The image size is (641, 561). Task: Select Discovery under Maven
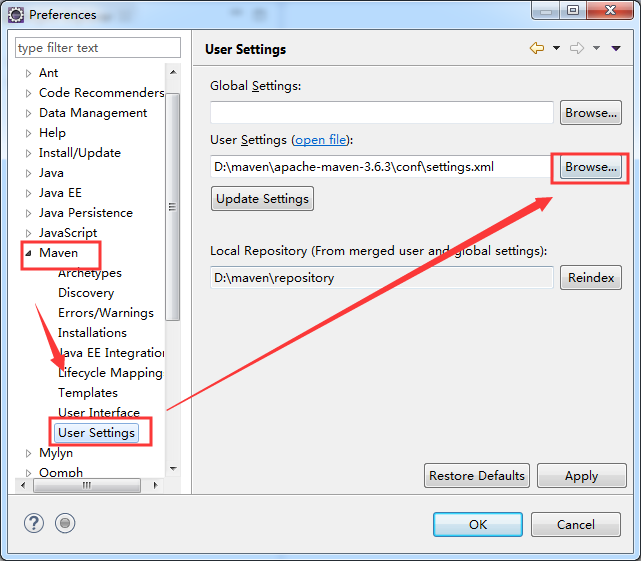[x=86, y=293]
